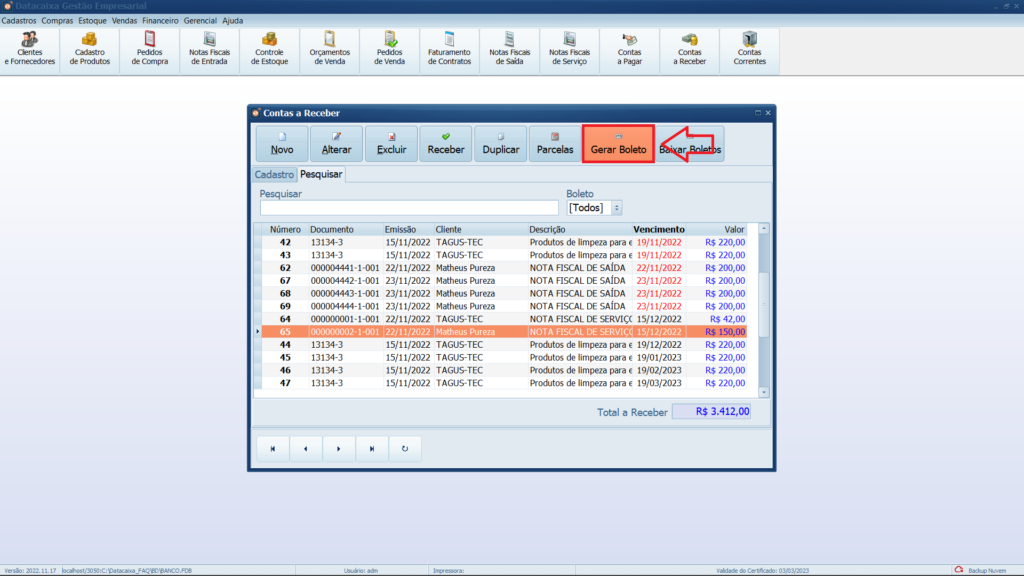This screenshot has height=576, width=1024.
Task: Open Orçamentos de Venda module
Action: (330, 49)
